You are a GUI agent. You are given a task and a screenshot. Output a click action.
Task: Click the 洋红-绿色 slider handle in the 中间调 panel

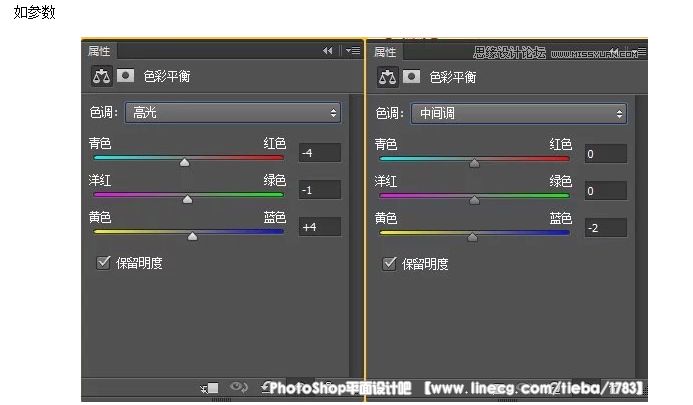click(474, 200)
